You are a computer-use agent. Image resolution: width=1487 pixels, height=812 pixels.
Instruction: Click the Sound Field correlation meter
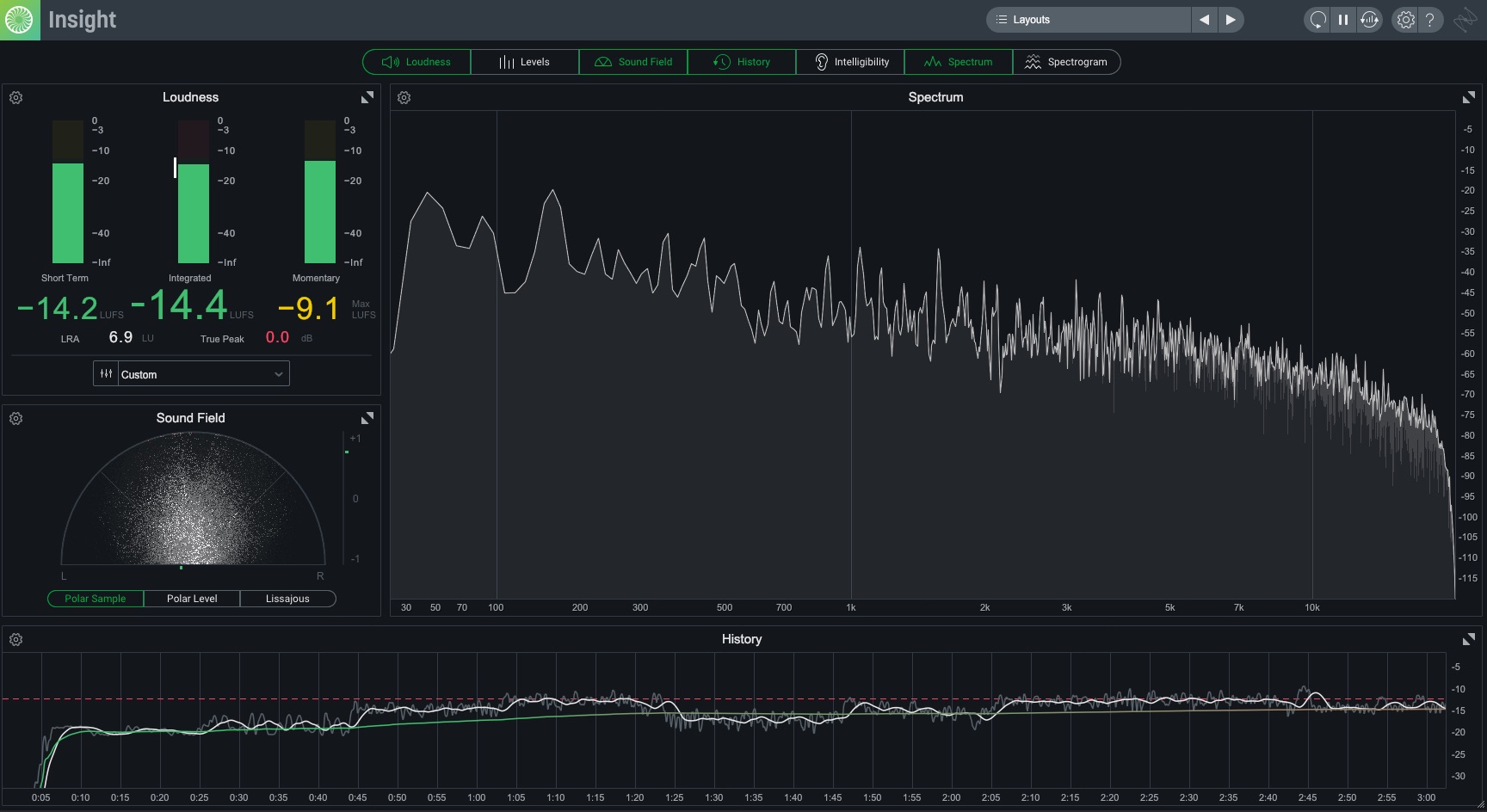[347, 499]
